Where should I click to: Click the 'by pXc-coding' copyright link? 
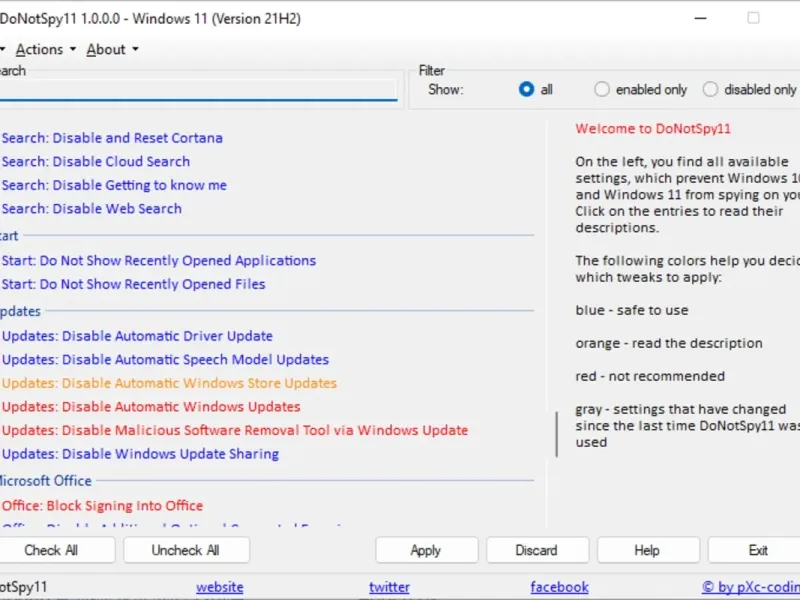coord(750,587)
